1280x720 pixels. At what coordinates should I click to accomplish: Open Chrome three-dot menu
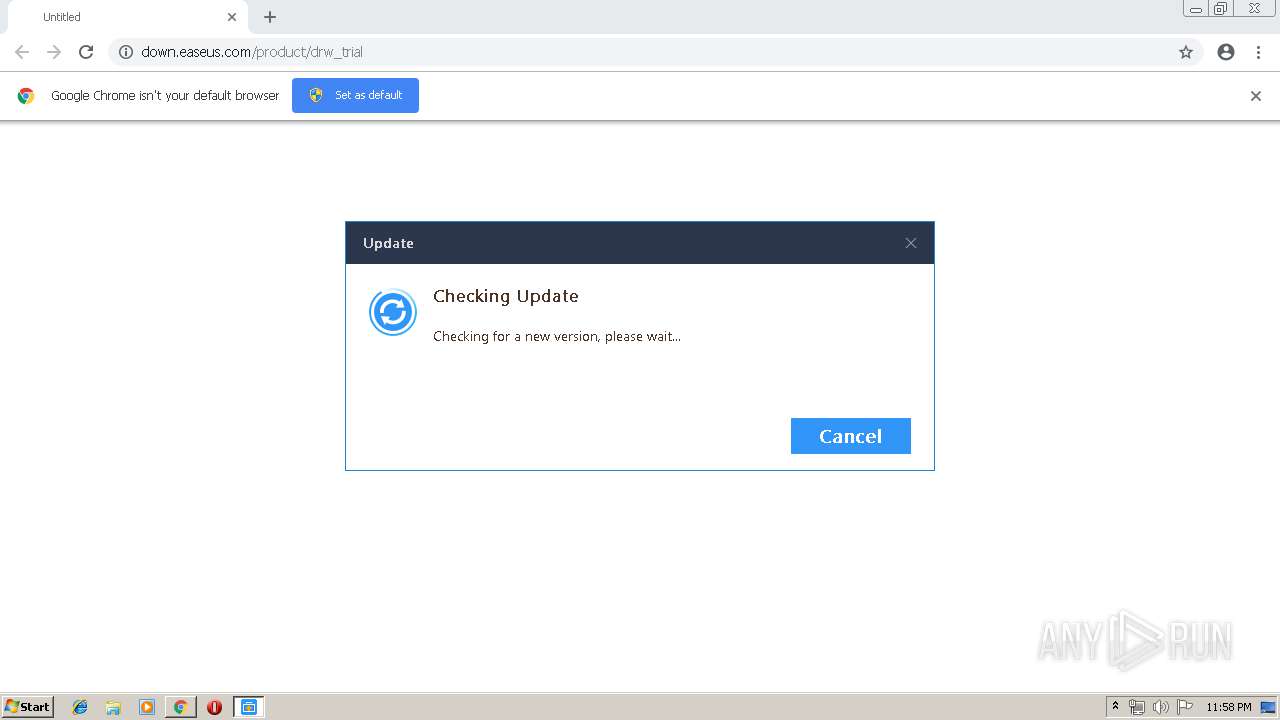click(1258, 52)
